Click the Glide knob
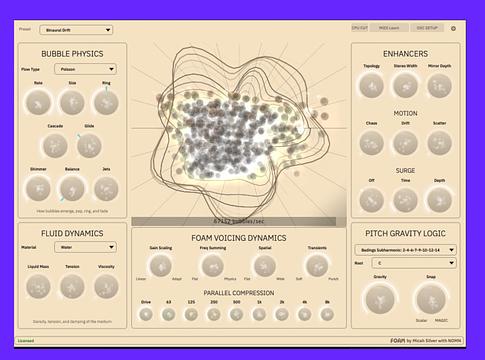This screenshot has width=485, height=360. (x=89, y=146)
